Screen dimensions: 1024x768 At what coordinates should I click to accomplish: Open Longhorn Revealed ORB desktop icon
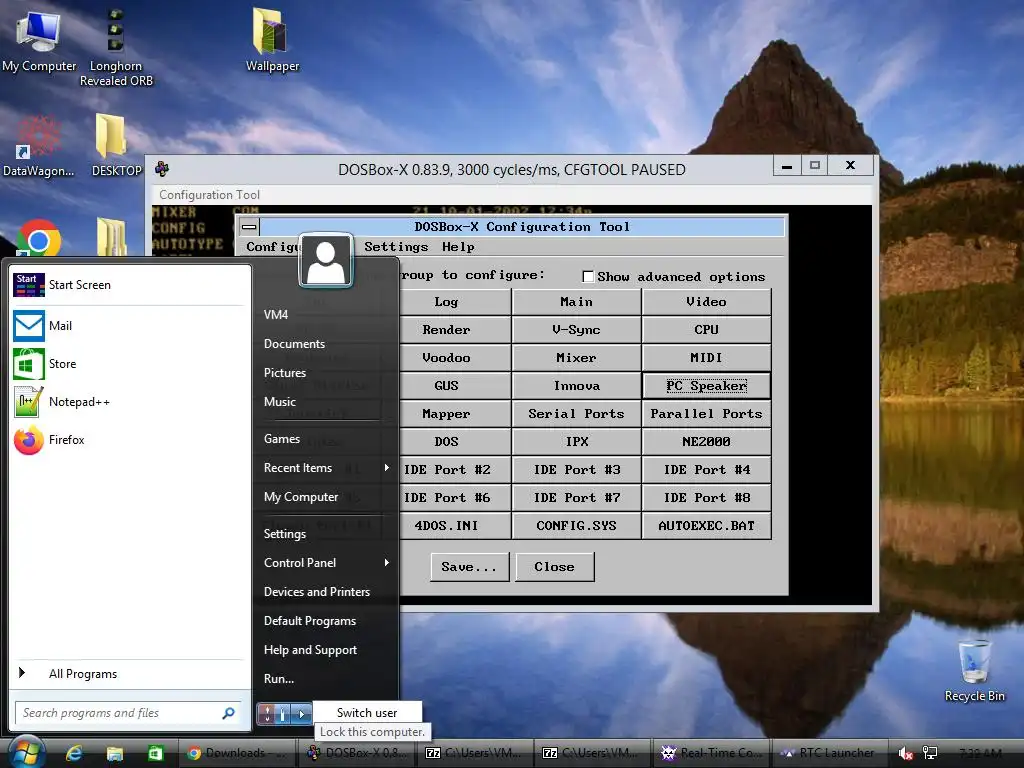pos(116,47)
